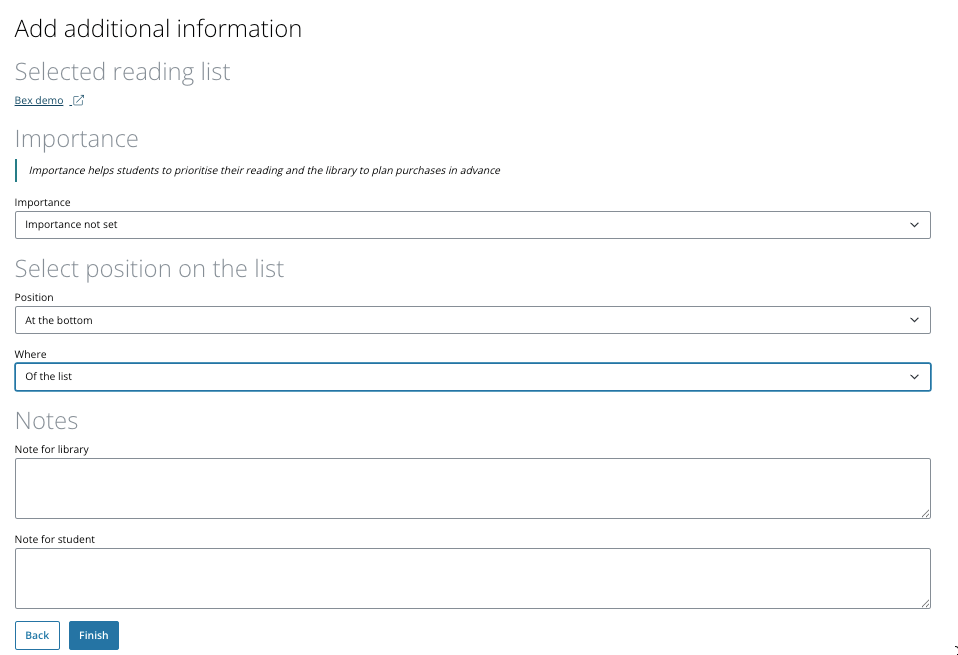Click the Importance help text hint

pyautogui.click(x=264, y=170)
